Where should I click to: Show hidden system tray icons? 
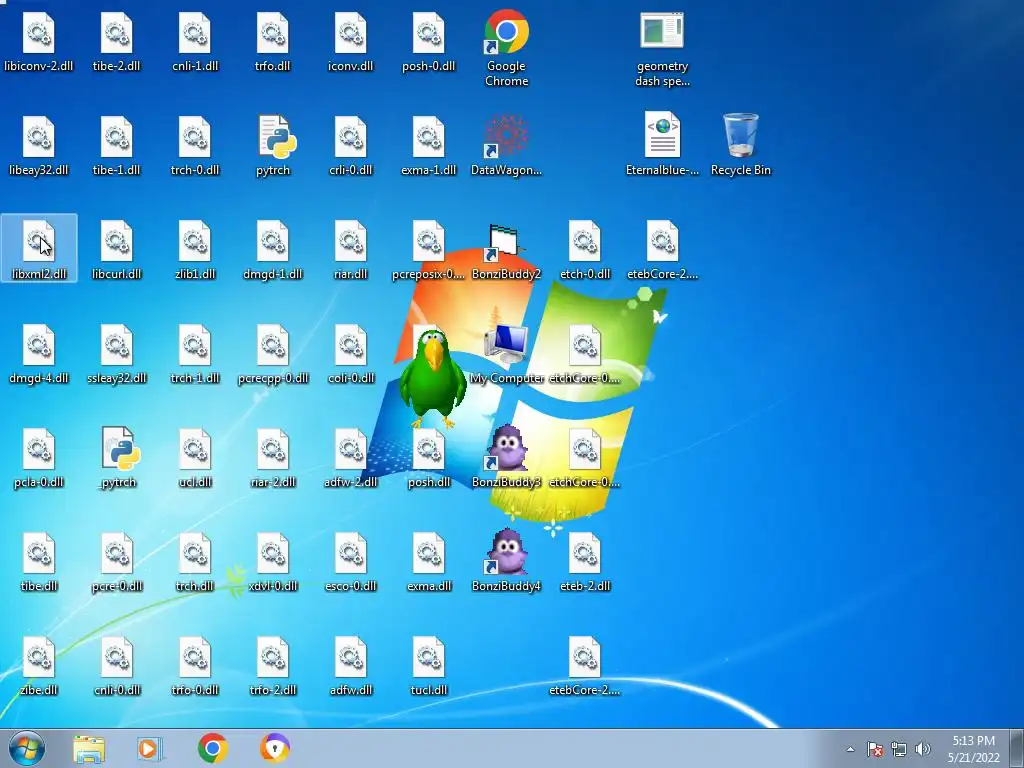point(850,749)
